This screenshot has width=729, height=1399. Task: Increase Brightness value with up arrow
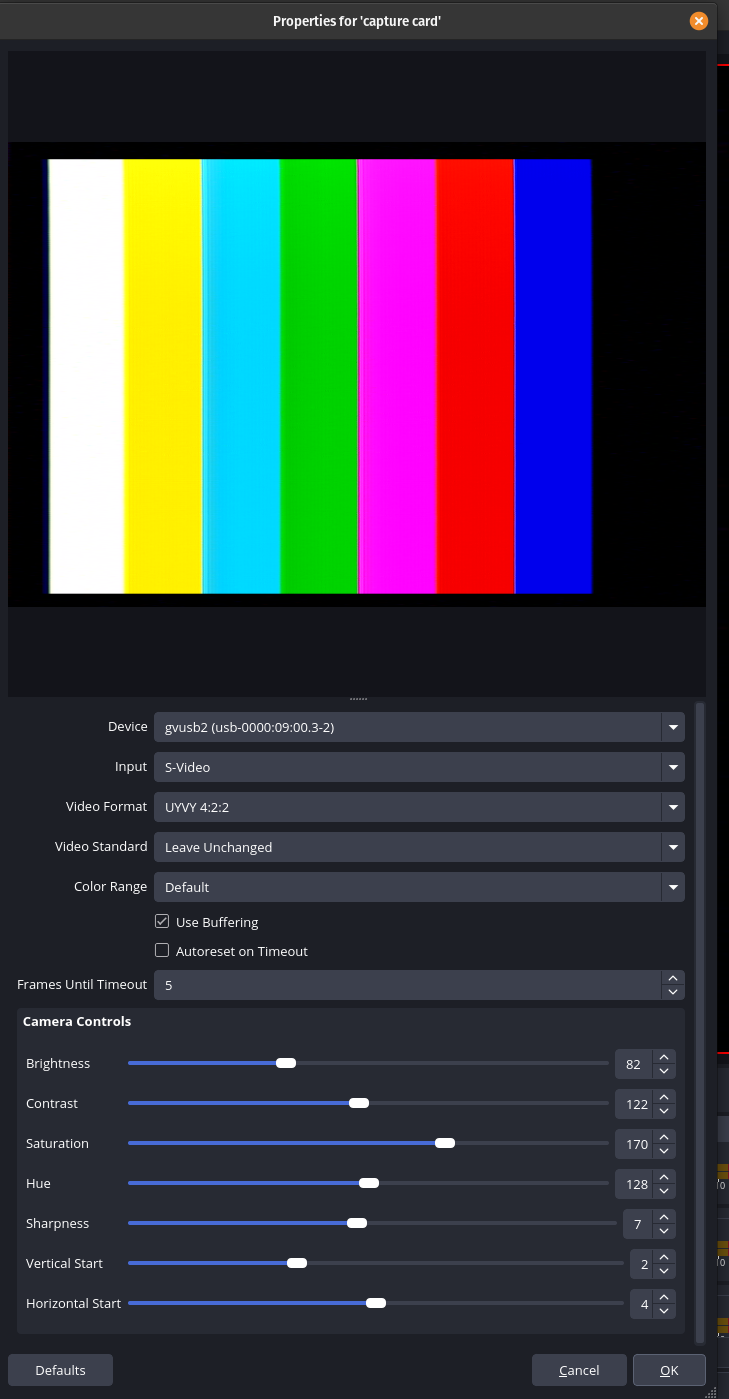coord(664,1057)
